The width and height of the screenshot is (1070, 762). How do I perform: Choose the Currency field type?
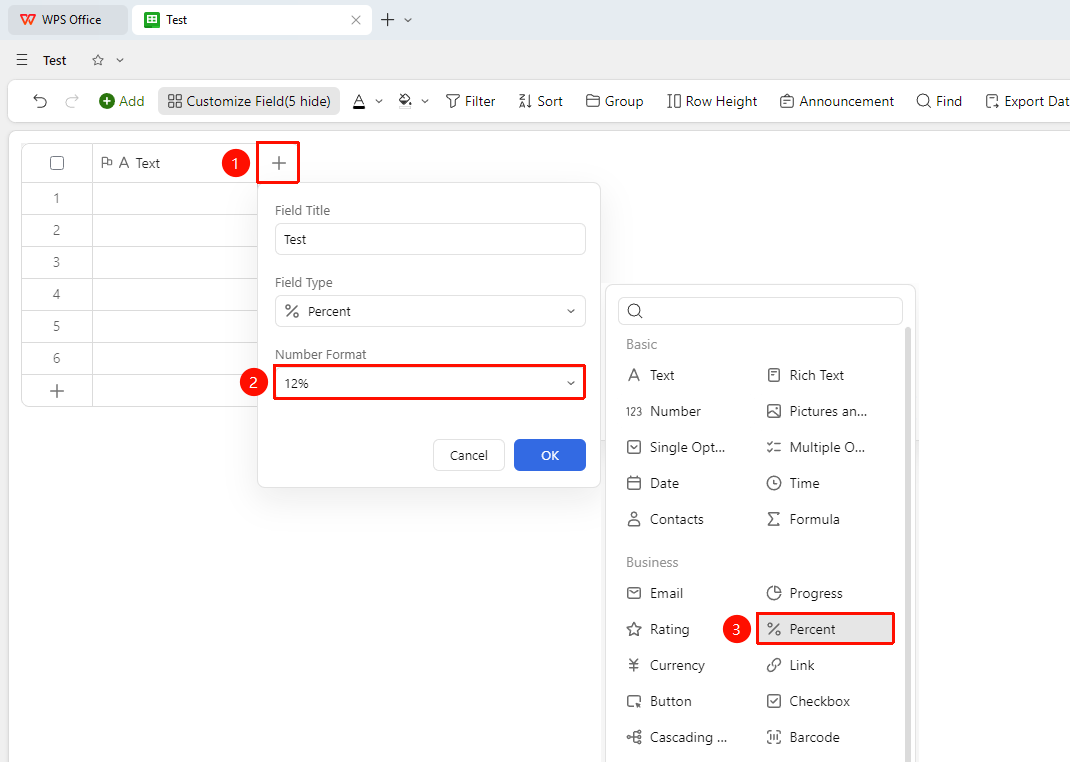pos(665,665)
